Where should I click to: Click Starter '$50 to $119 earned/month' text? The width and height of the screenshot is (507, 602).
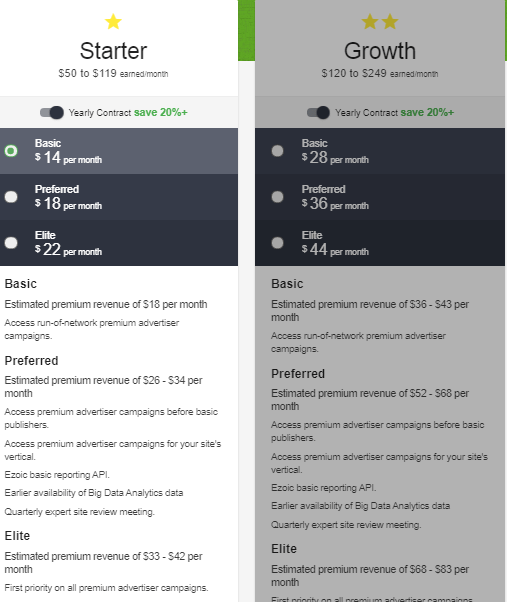113,73
